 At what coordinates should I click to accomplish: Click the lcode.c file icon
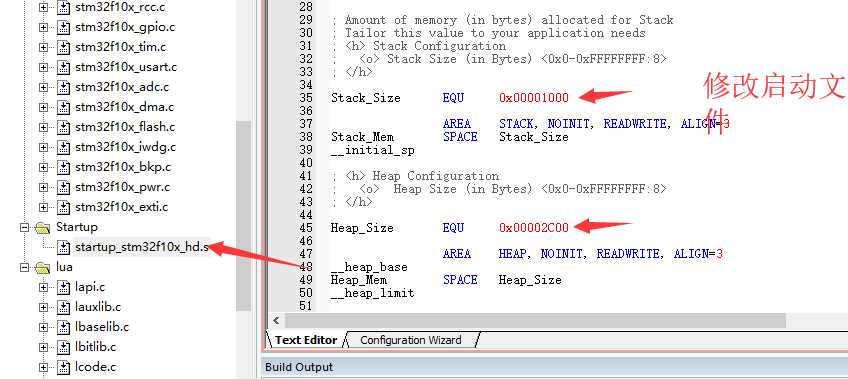(64, 368)
